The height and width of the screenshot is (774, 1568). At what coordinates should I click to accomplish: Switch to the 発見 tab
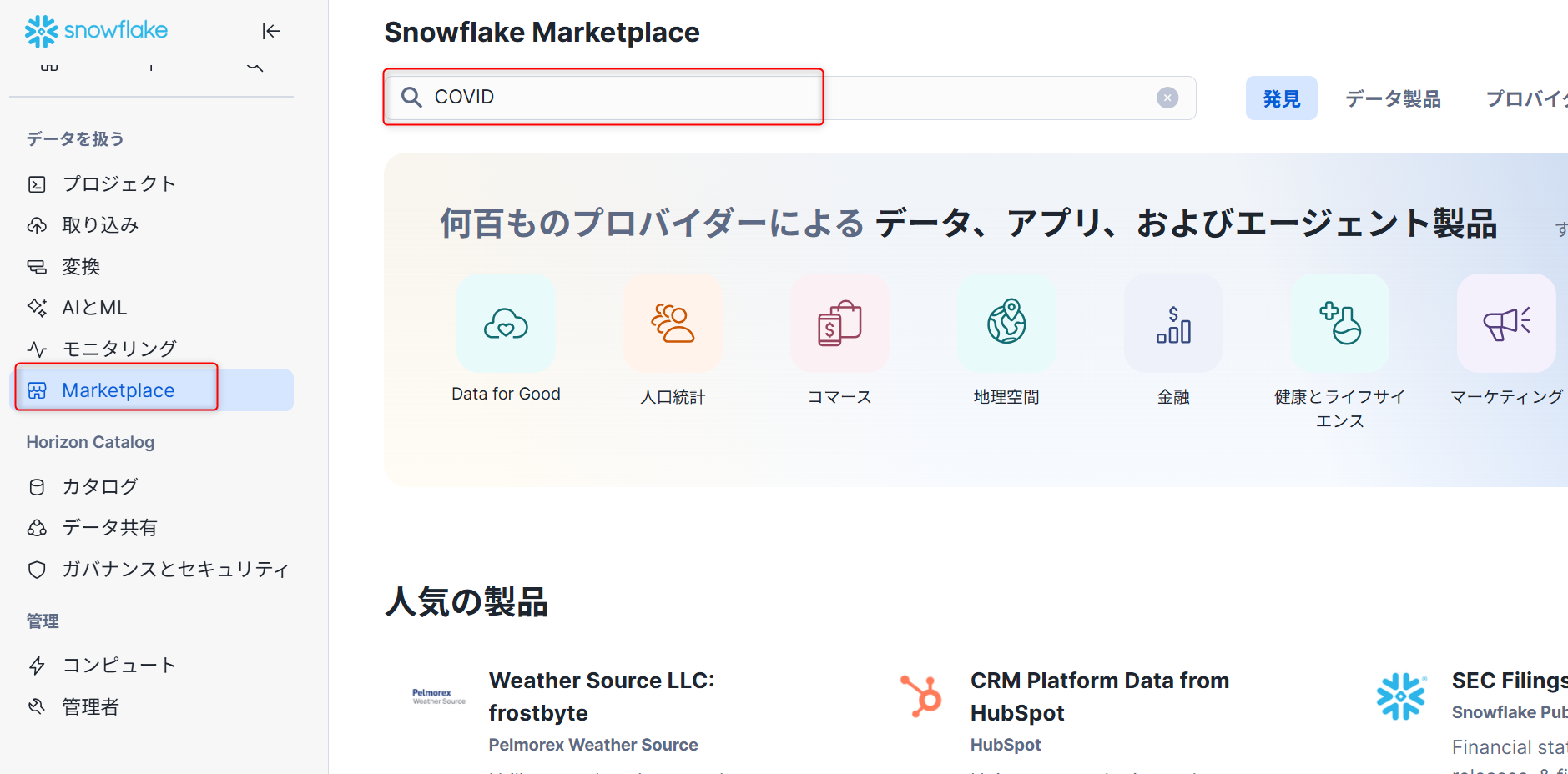[x=1282, y=98]
